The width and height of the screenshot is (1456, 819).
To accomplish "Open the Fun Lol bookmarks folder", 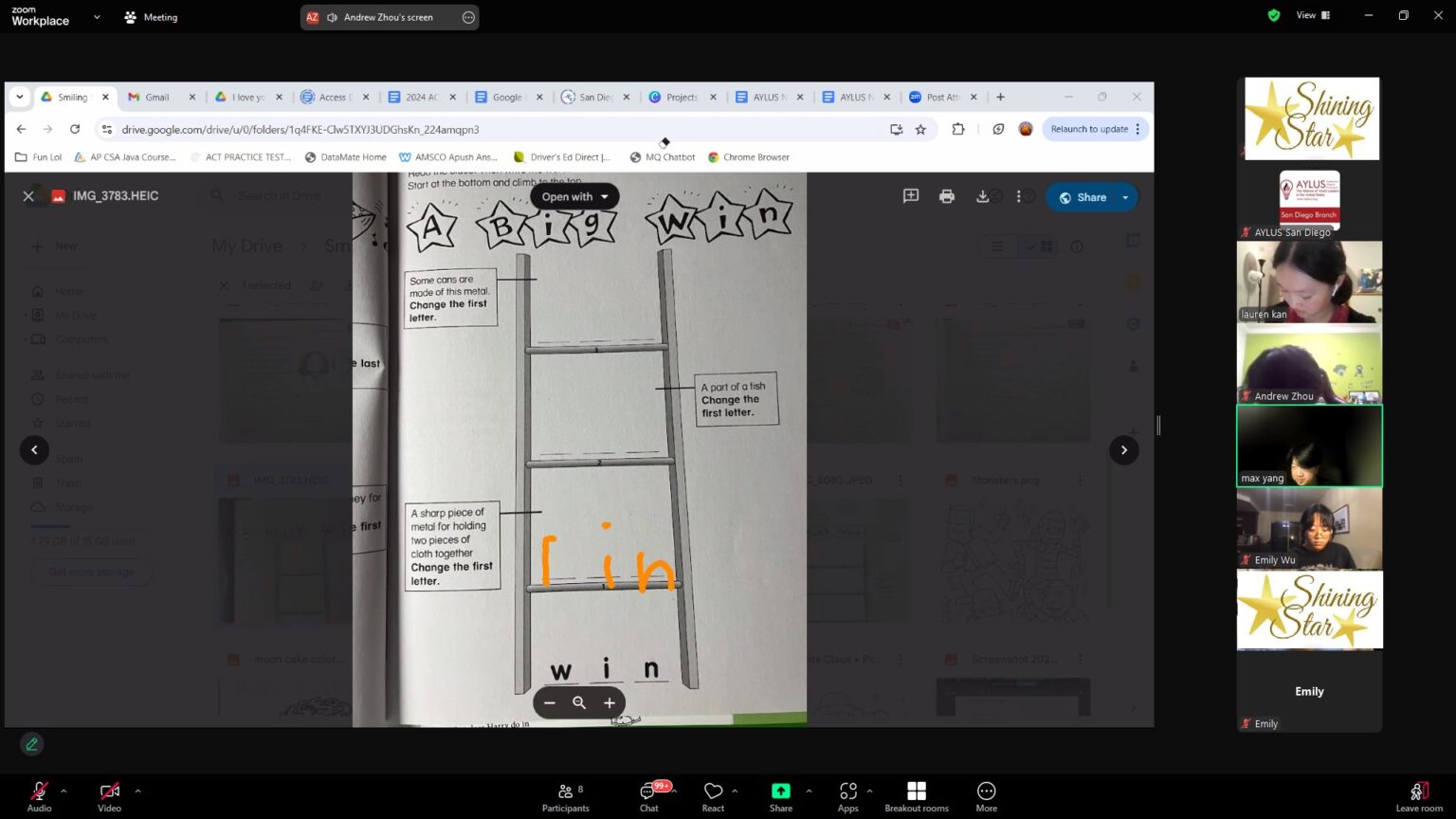I will (39, 157).
